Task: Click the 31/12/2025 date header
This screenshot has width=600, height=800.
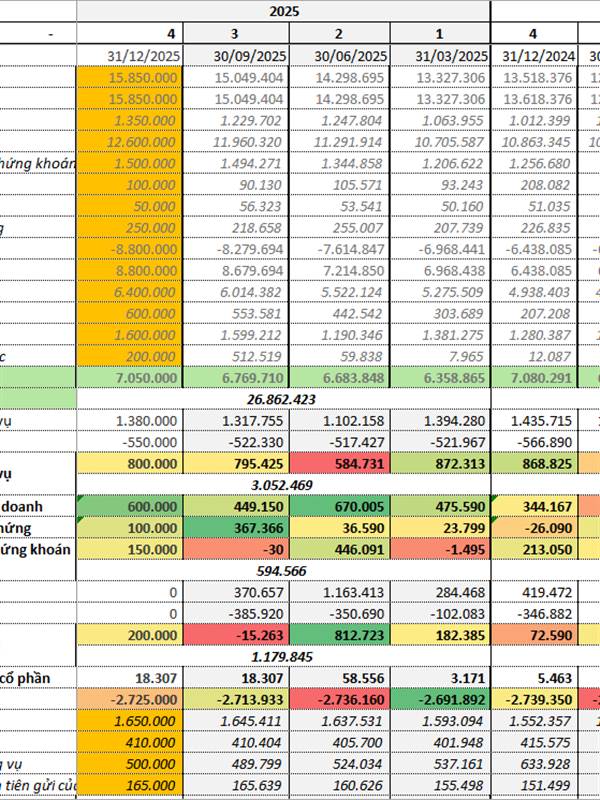Action: (130, 56)
